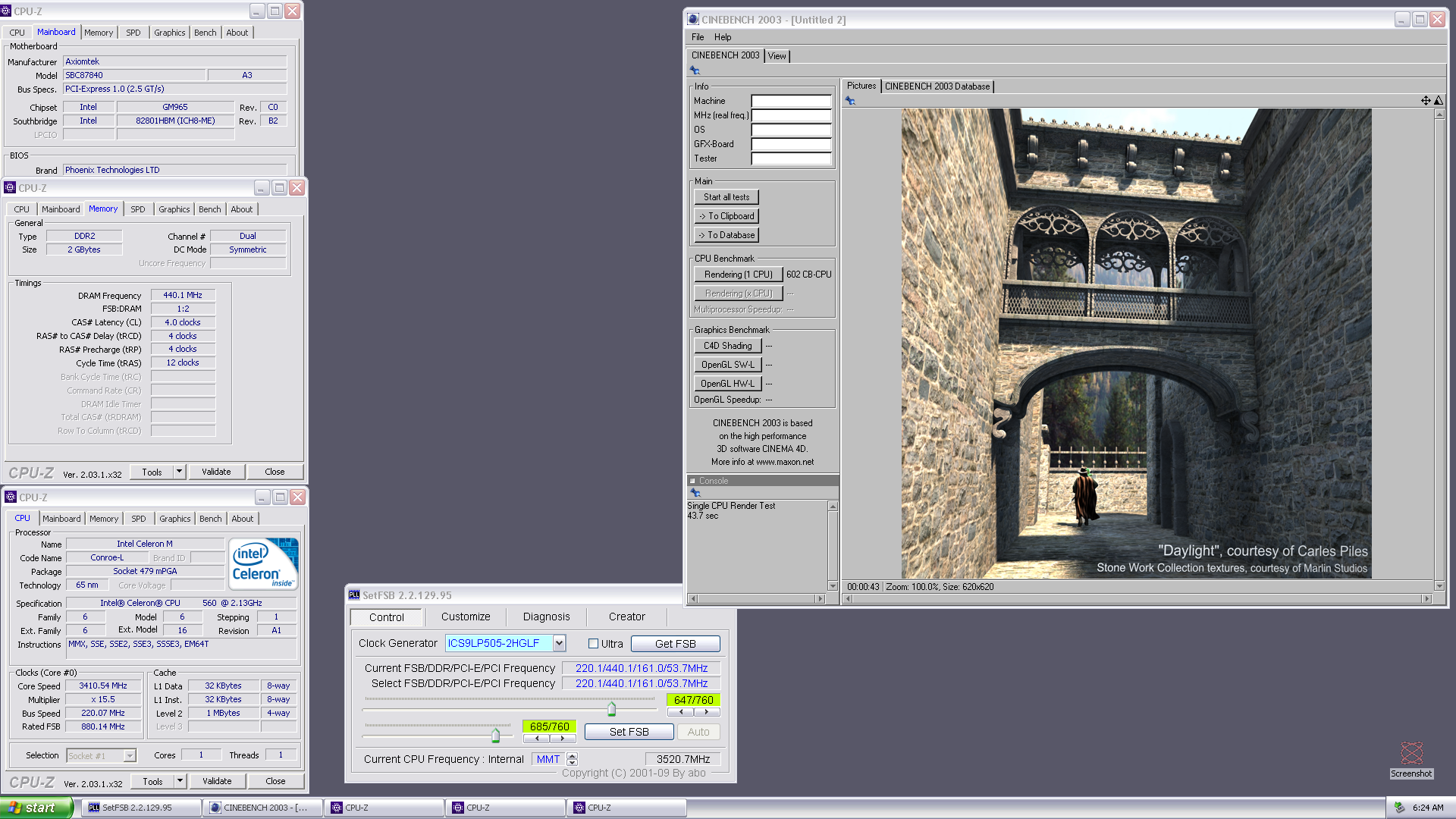Screen dimensions: 1456x819
Task: Select the move/pan picture icon in CINEBENCH
Action: click(x=1426, y=101)
